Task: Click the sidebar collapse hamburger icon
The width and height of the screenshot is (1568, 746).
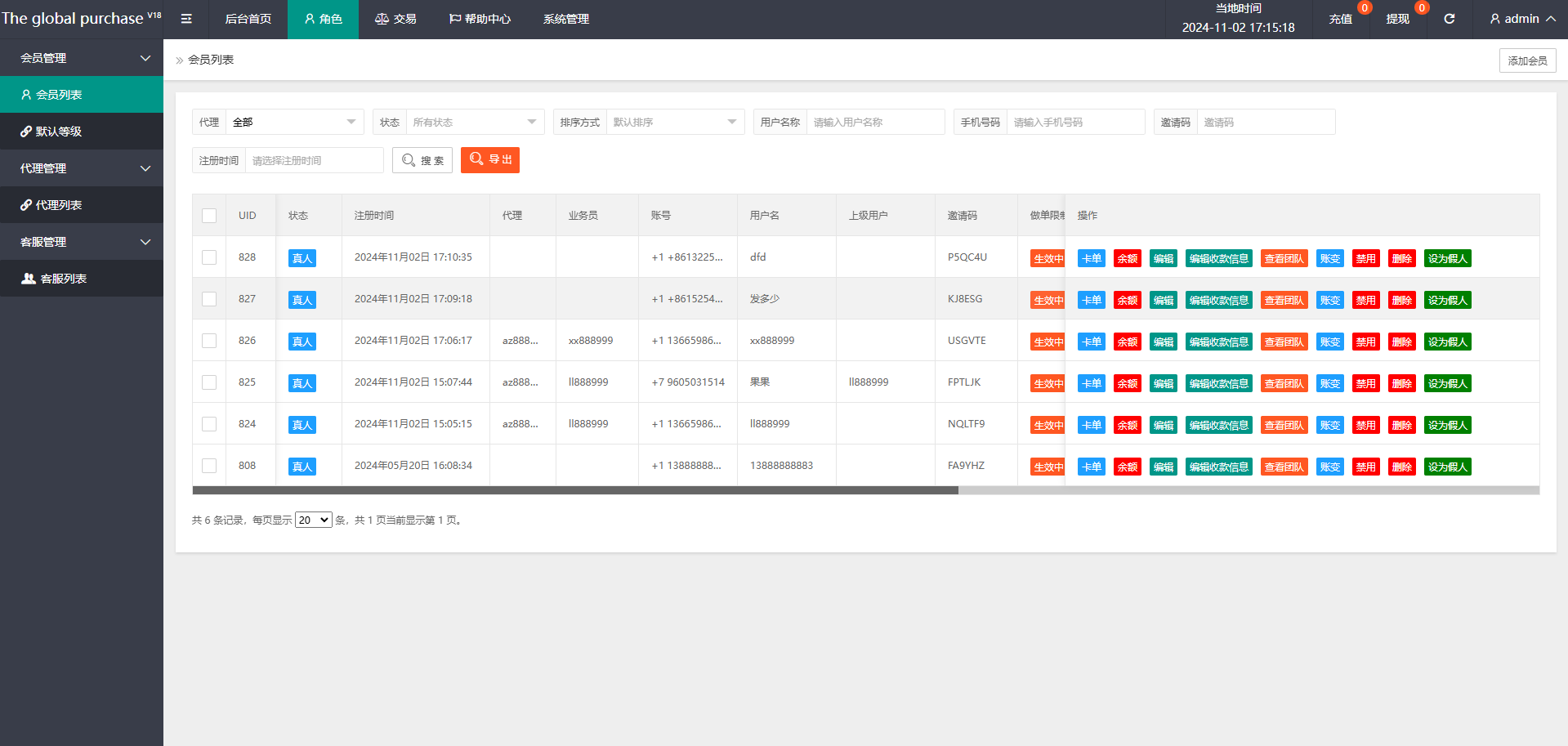Action: point(186,19)
